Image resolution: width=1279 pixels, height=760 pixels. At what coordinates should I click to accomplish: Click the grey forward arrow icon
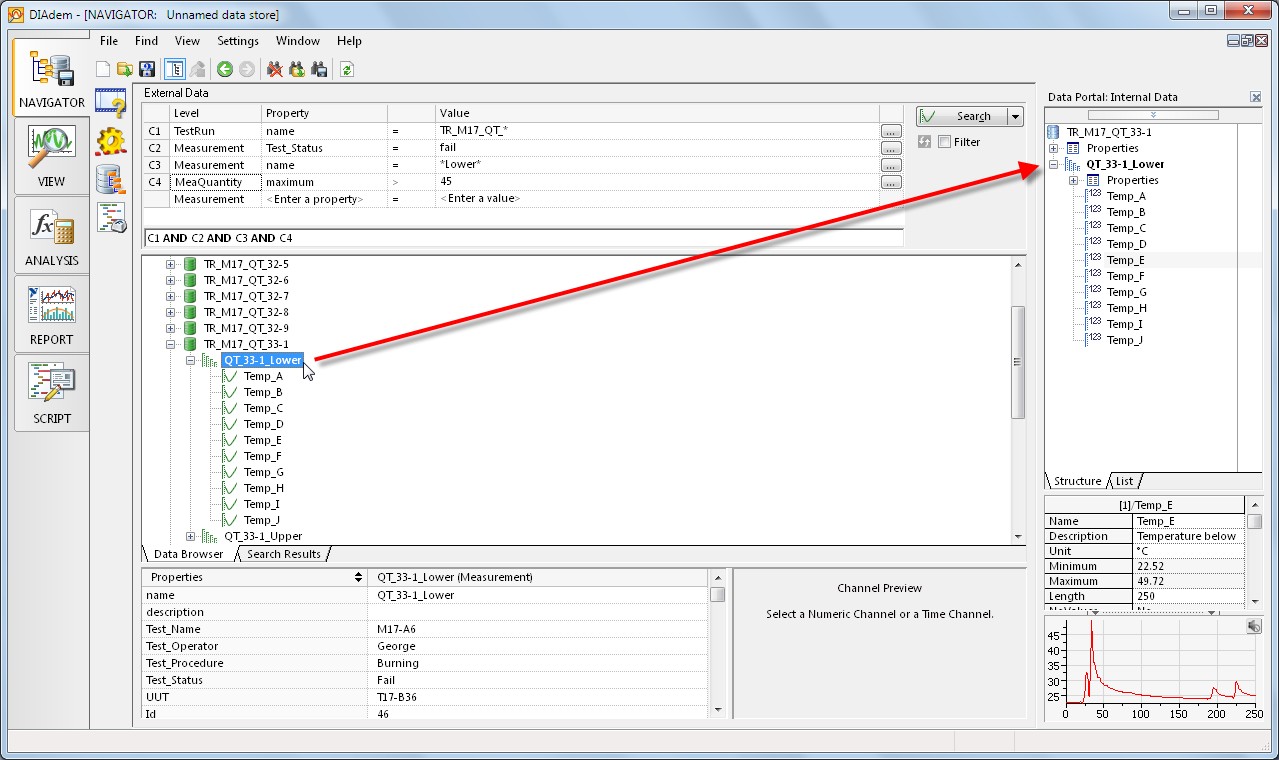(x=246, y=69)
